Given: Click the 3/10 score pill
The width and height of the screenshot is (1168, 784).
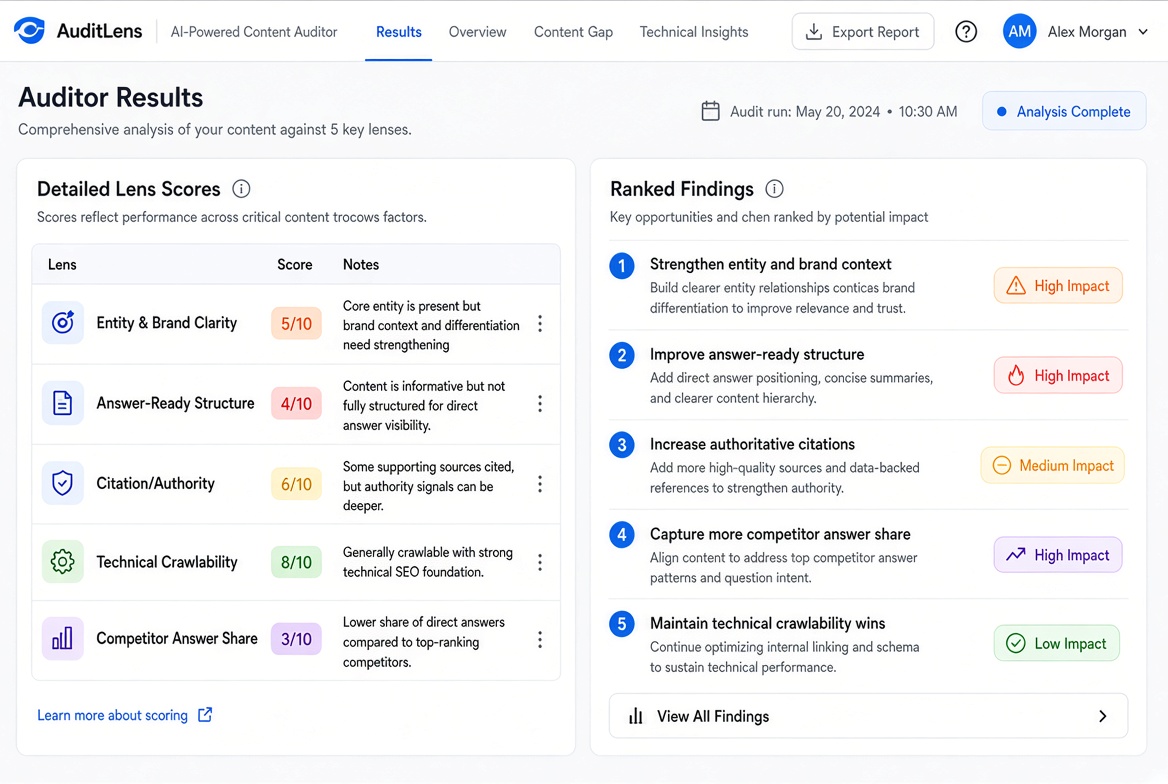Looking at the screenshot, I should [x=296, y=639].
